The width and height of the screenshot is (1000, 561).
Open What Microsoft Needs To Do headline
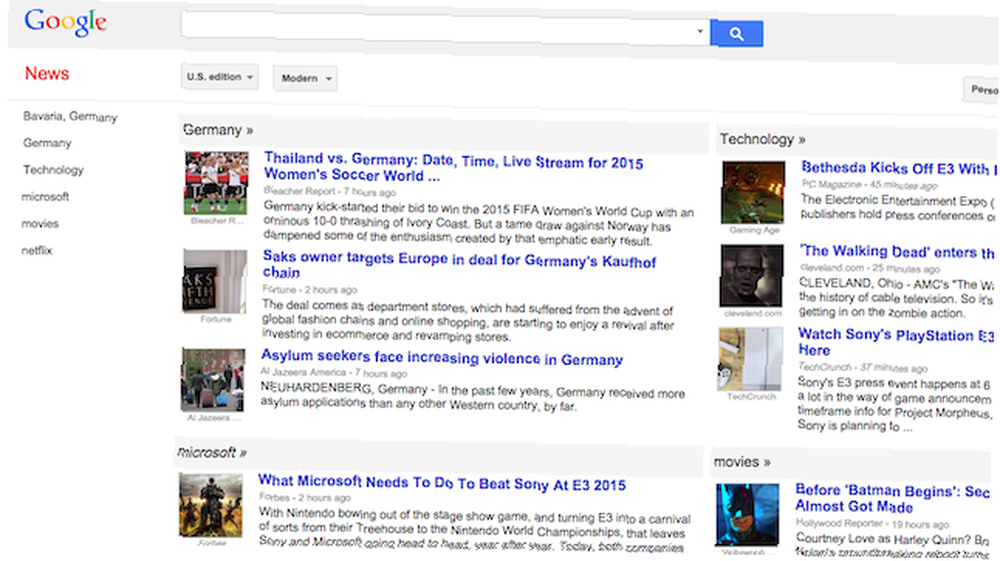(441, 483)
